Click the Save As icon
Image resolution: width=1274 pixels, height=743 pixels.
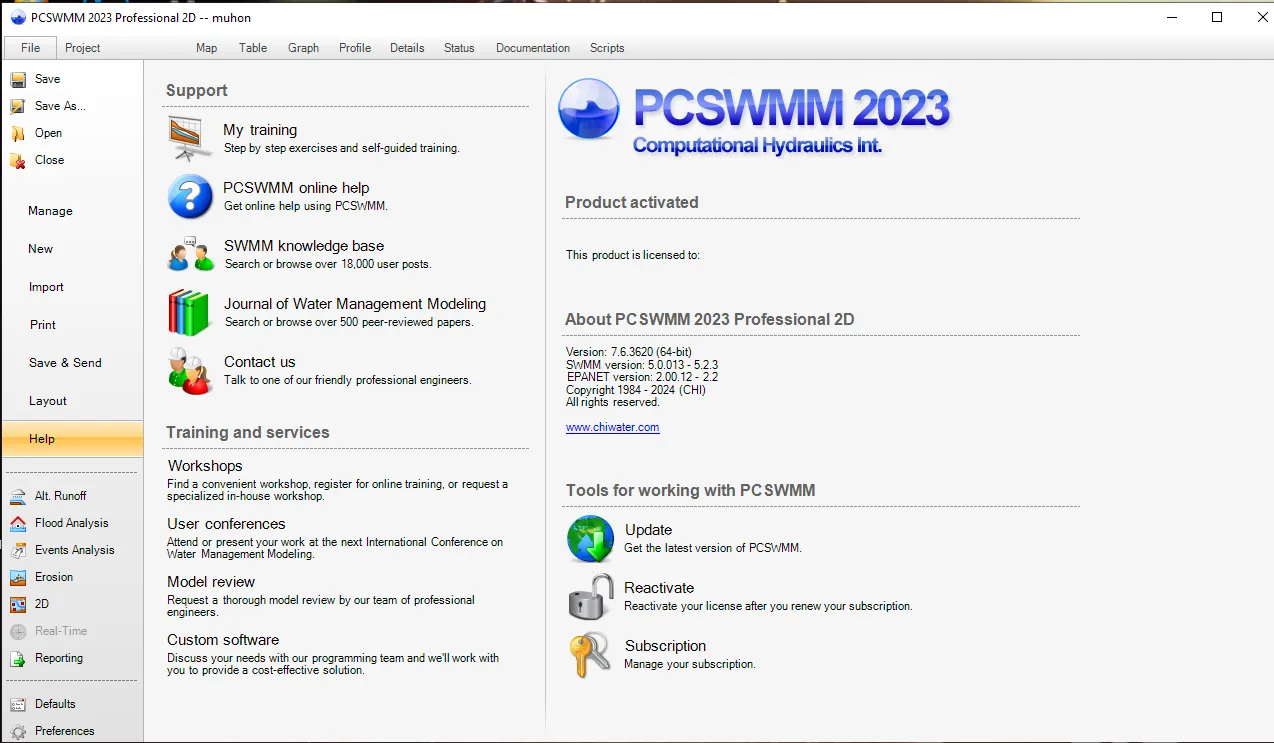pyautogui.click(x=18, y=106)
